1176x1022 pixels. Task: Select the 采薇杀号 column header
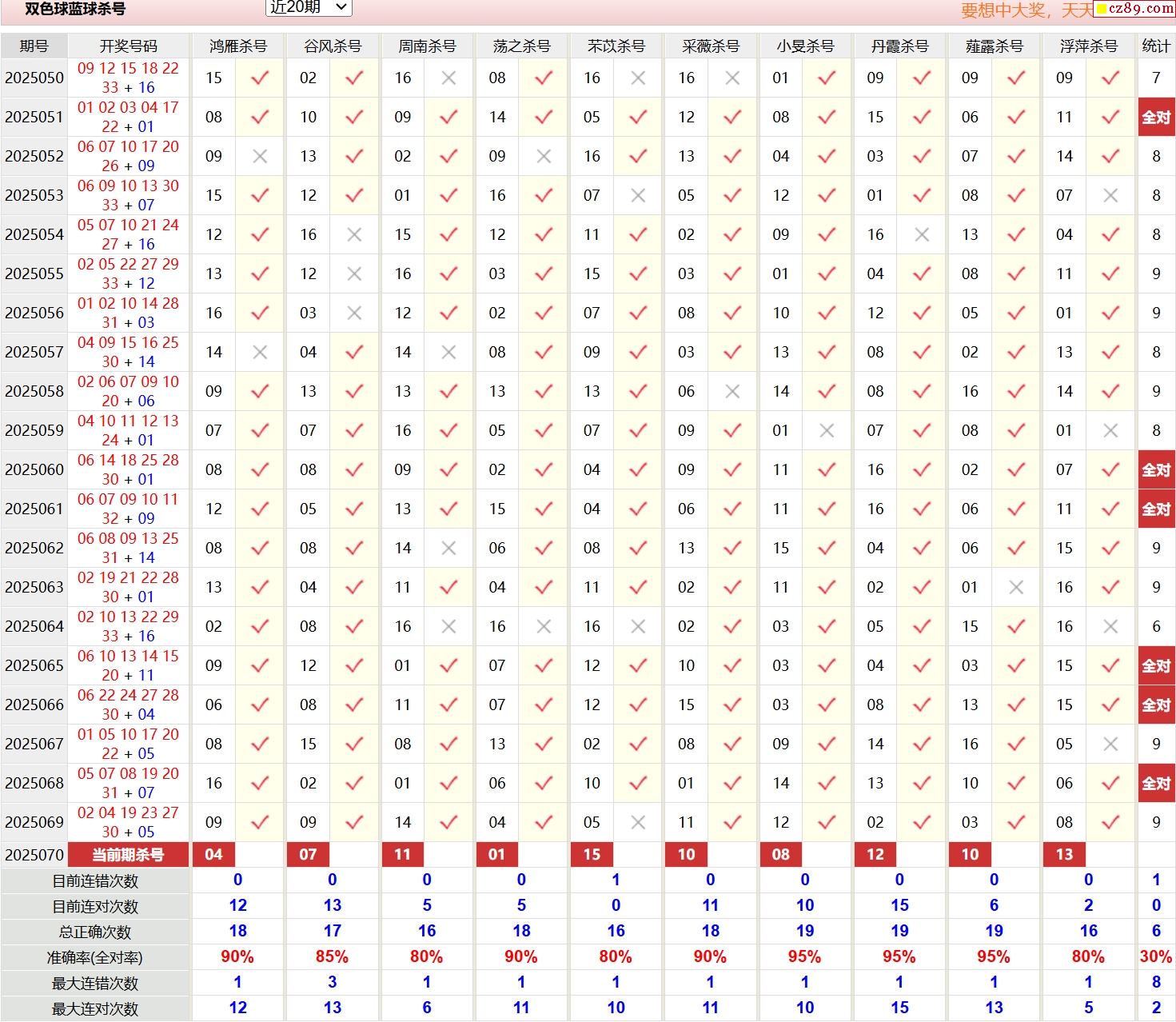[711, 46]
